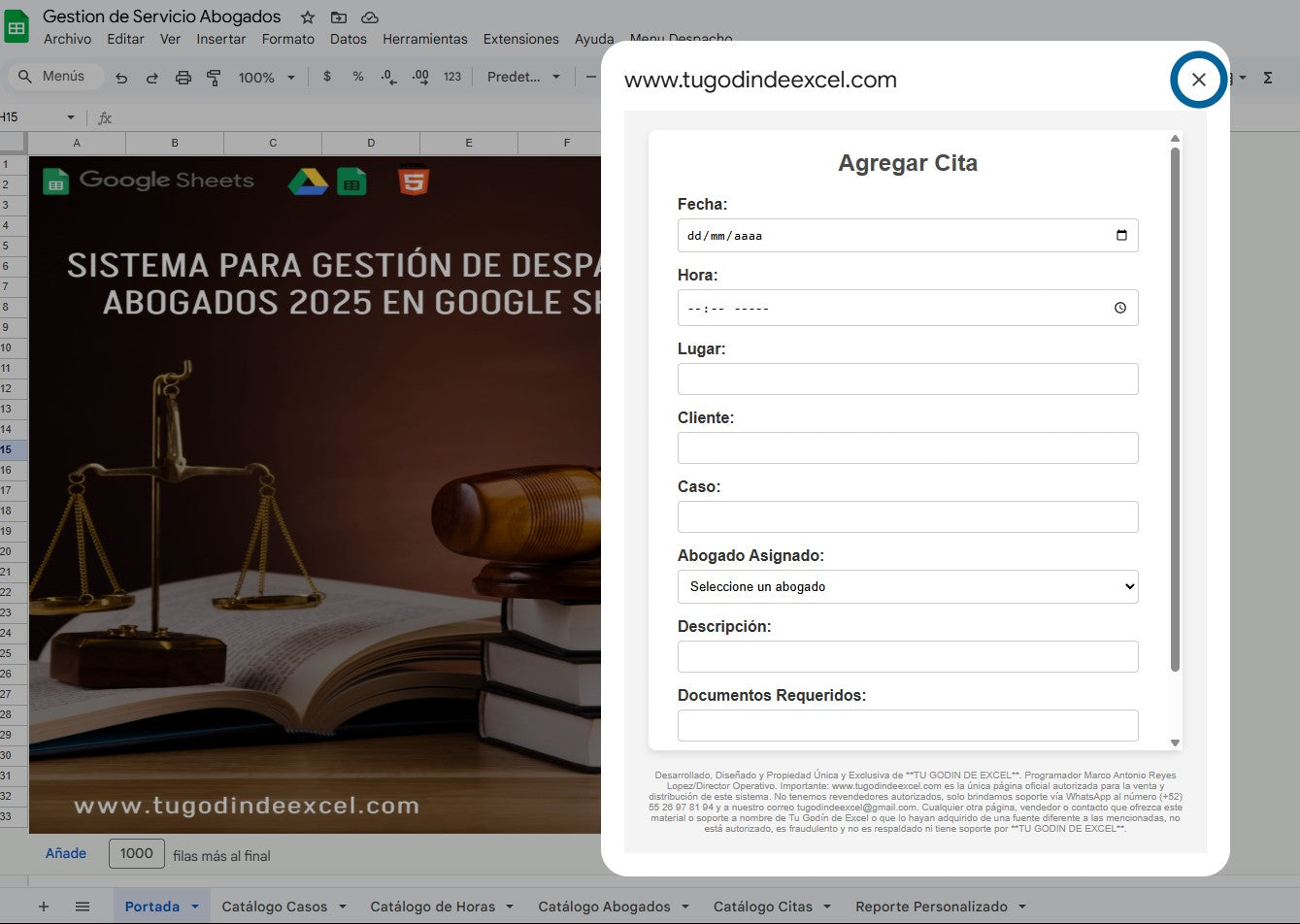
Task: Click the form scrollbar down arrow
Action: [1175, 742]
